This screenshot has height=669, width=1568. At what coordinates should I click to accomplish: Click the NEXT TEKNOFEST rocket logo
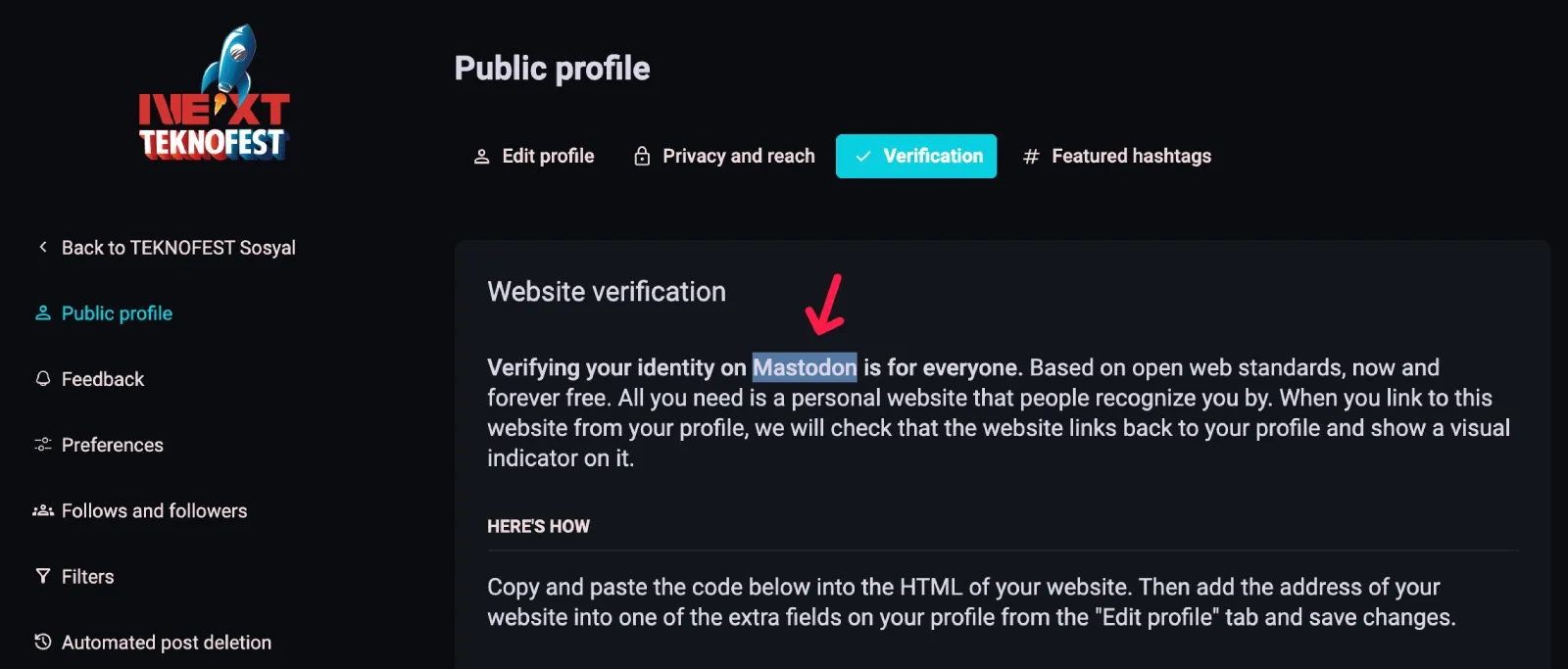click(x=214, y=93)
